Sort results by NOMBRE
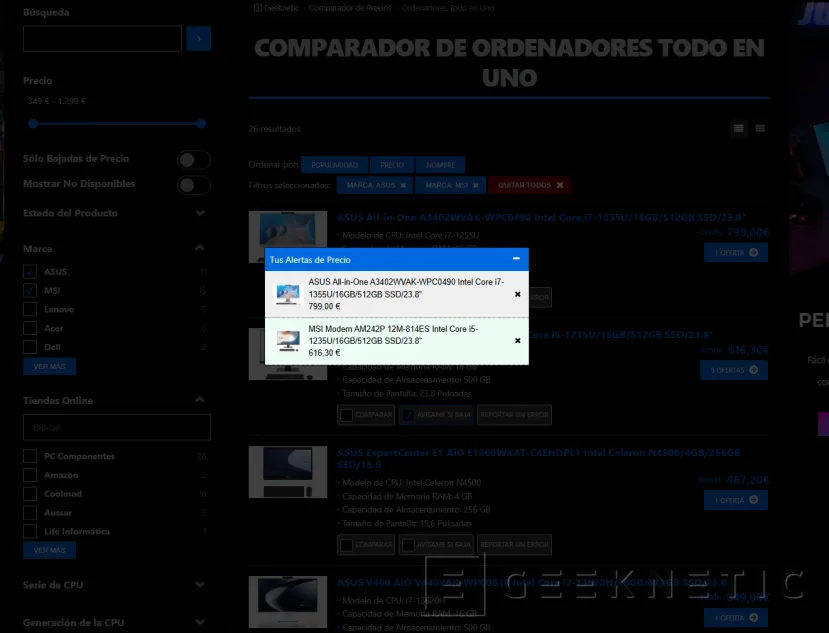 [440, 165]
